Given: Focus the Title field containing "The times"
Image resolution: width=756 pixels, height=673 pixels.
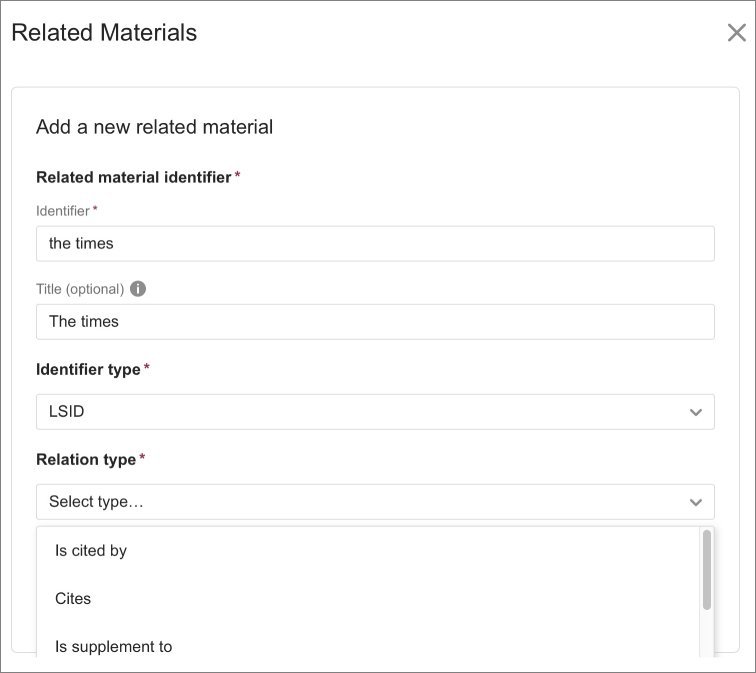Looking at the screenshot, I should coord(375,321).
